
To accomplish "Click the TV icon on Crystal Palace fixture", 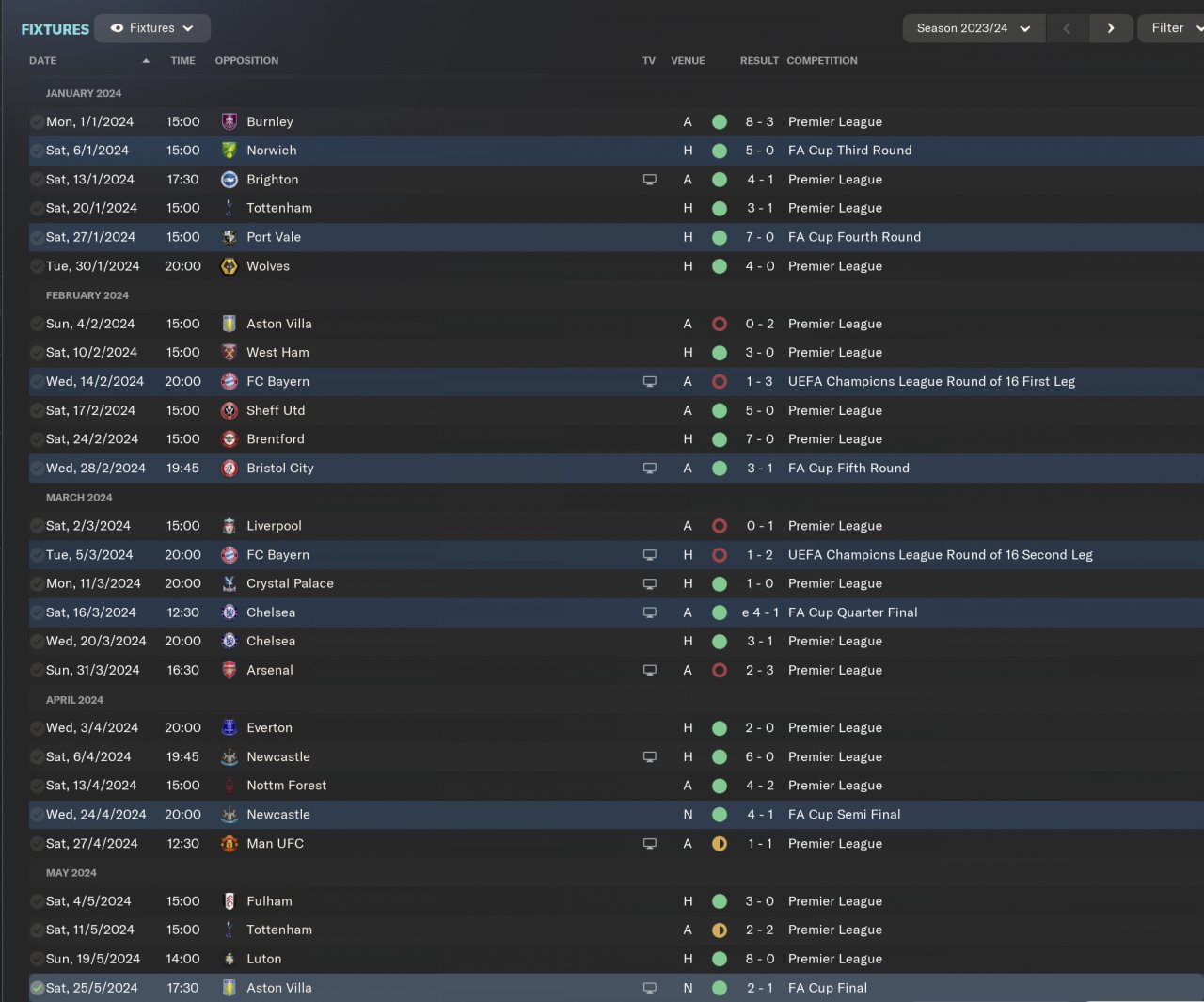I will coord(649,583).
